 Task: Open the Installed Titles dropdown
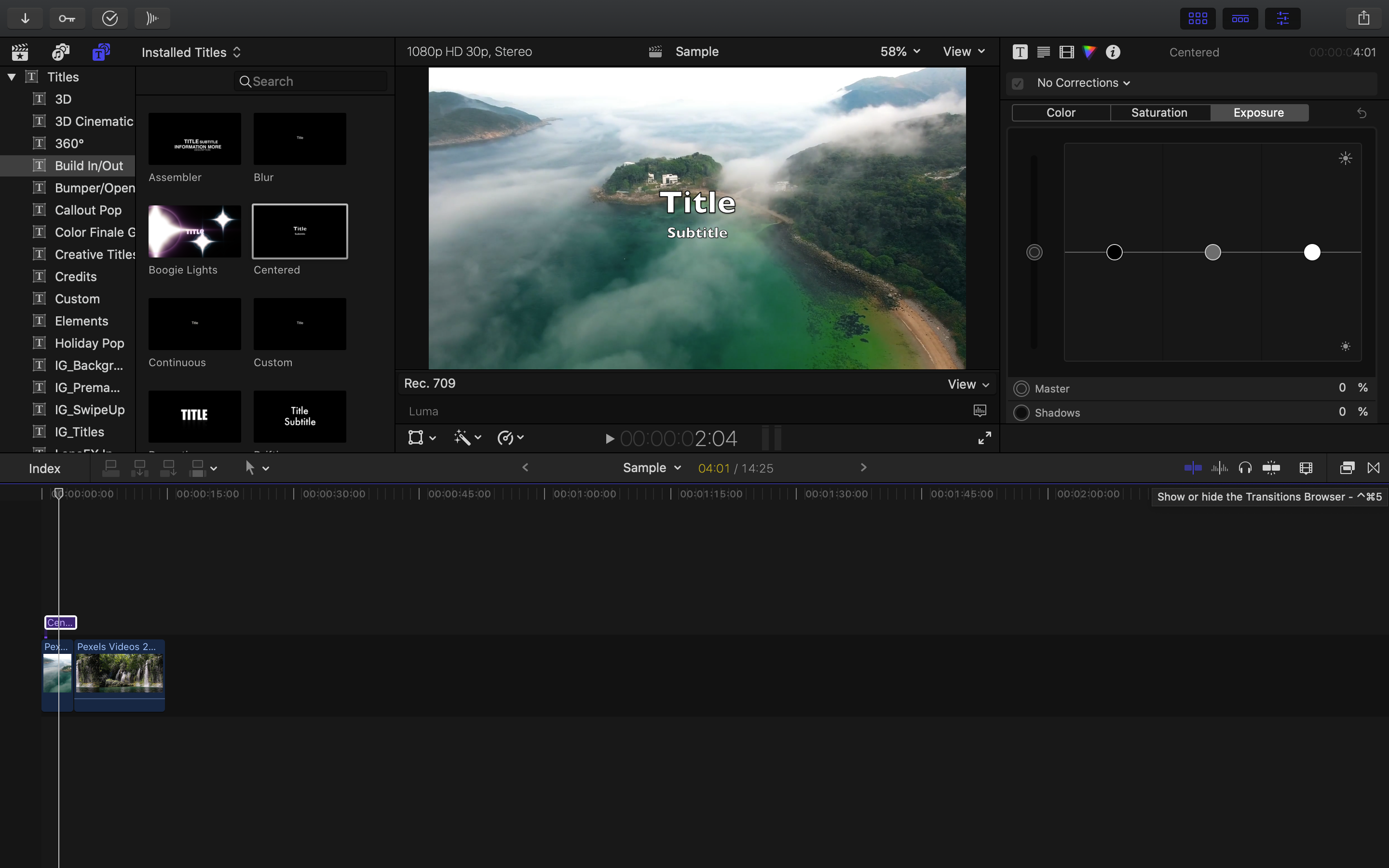click(191, 52)
